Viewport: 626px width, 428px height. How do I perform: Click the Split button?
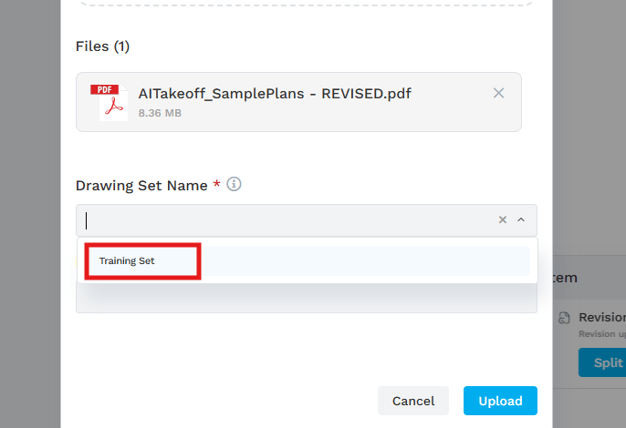coord(606,362)
